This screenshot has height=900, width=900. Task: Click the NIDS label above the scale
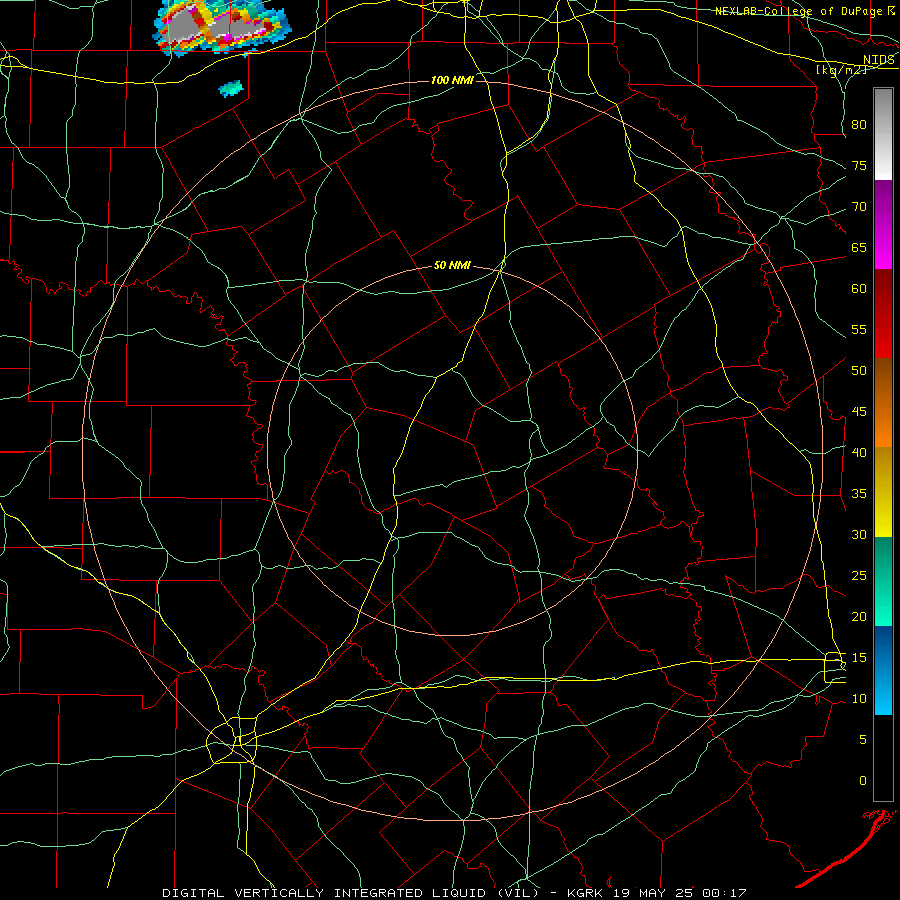tap(879, 59)
